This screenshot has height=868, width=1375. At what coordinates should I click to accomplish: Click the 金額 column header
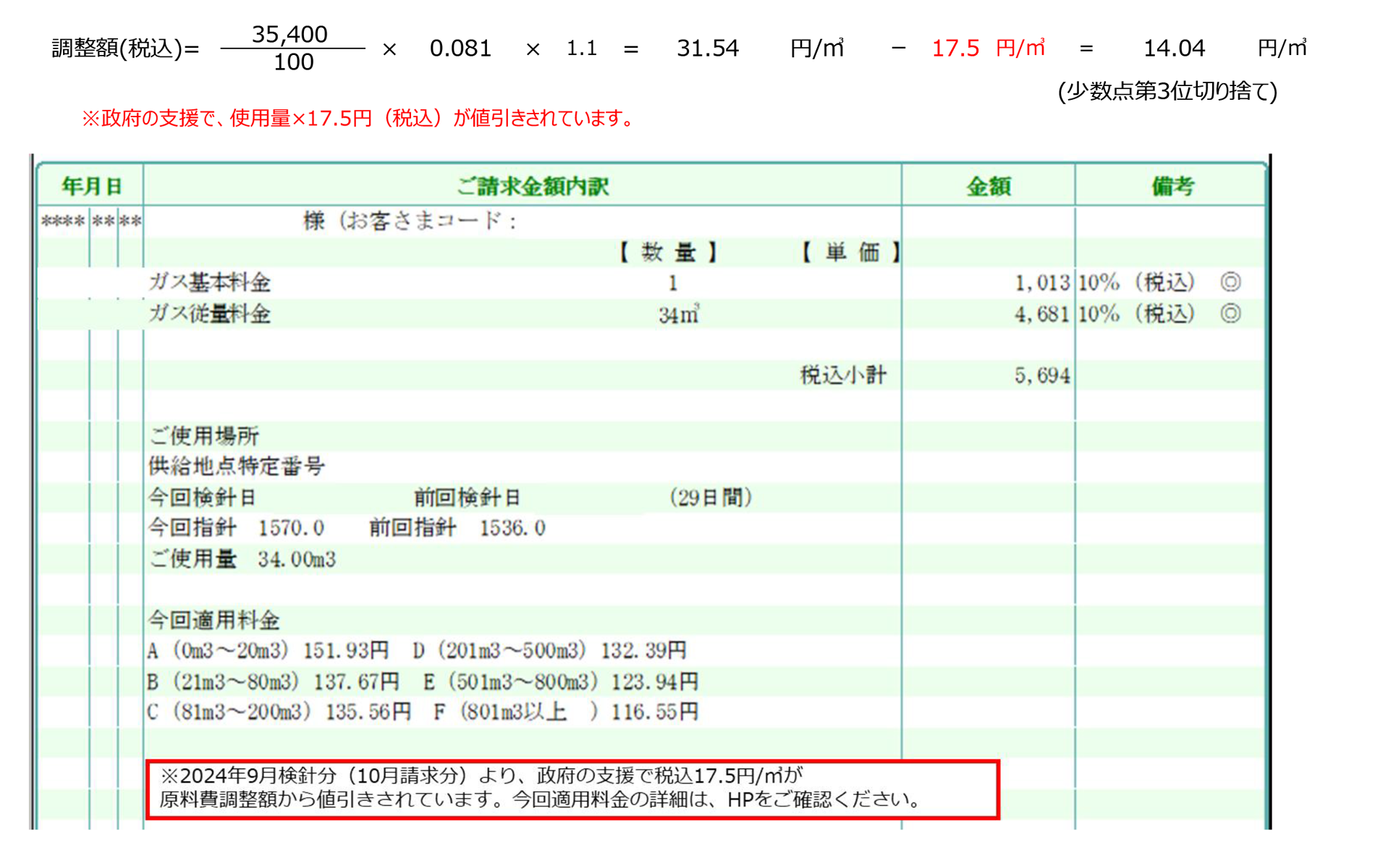click(989, 187)
